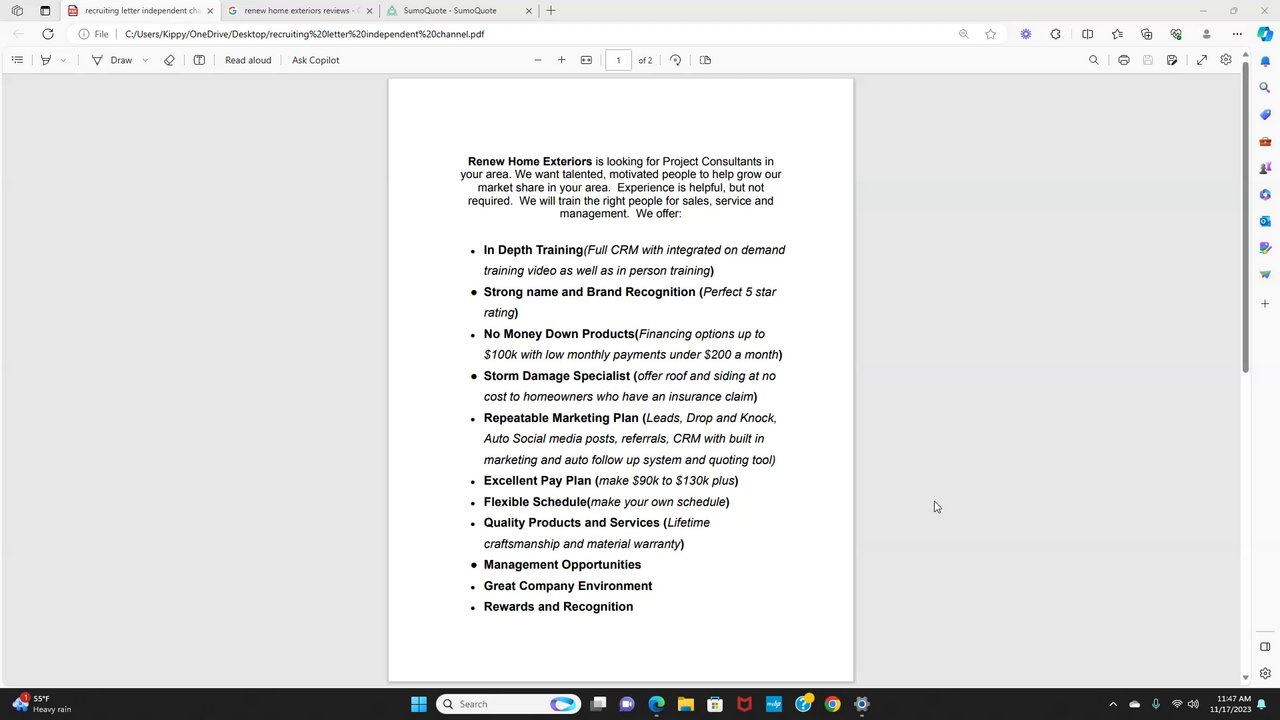
Task: Open Windows Start menu
Action: click(419, 704)
